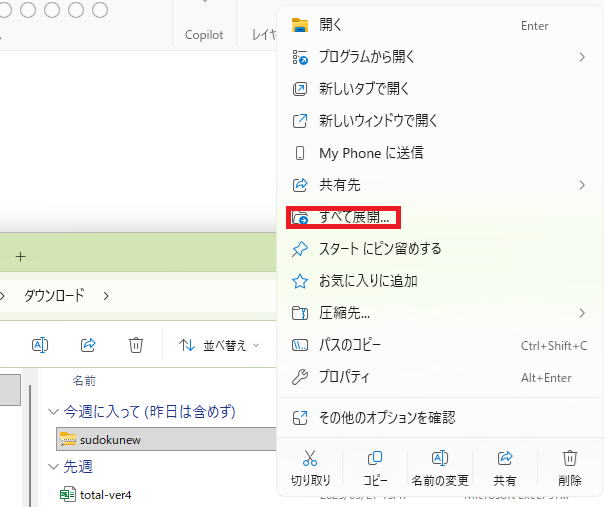The height and width of the screenshot is (507, 604).
Task: Click その他のオプションを確認 menu entry
Action: [386, 417]
